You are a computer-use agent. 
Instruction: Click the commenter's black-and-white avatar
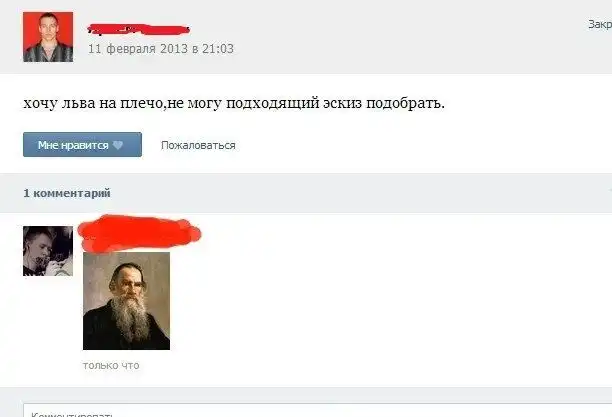click(48, 251)
